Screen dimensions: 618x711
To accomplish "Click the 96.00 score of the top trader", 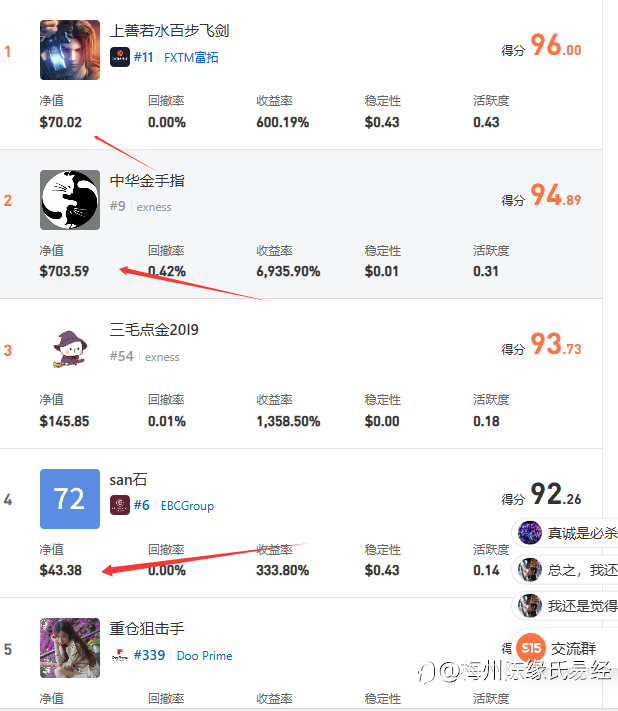I will pos(556,46).
